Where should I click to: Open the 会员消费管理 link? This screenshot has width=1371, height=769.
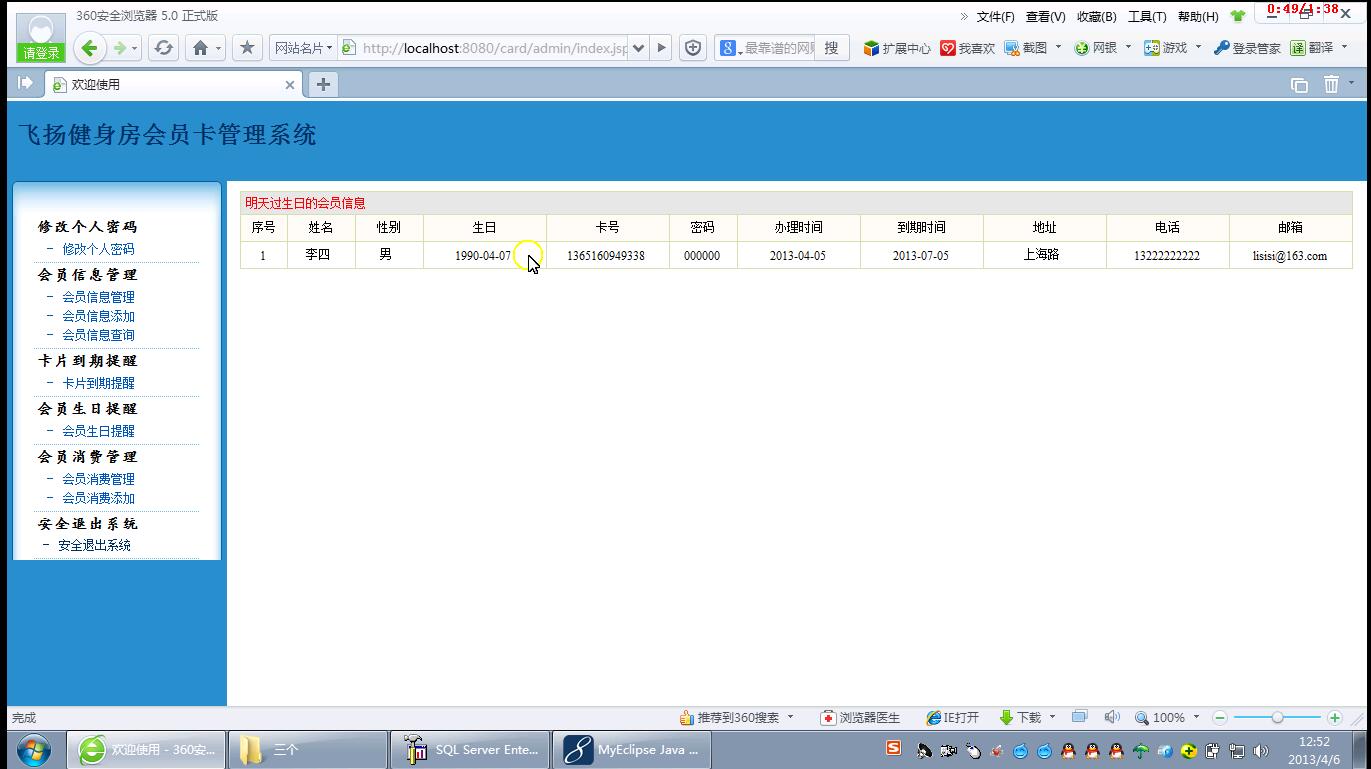coord(98,479)
